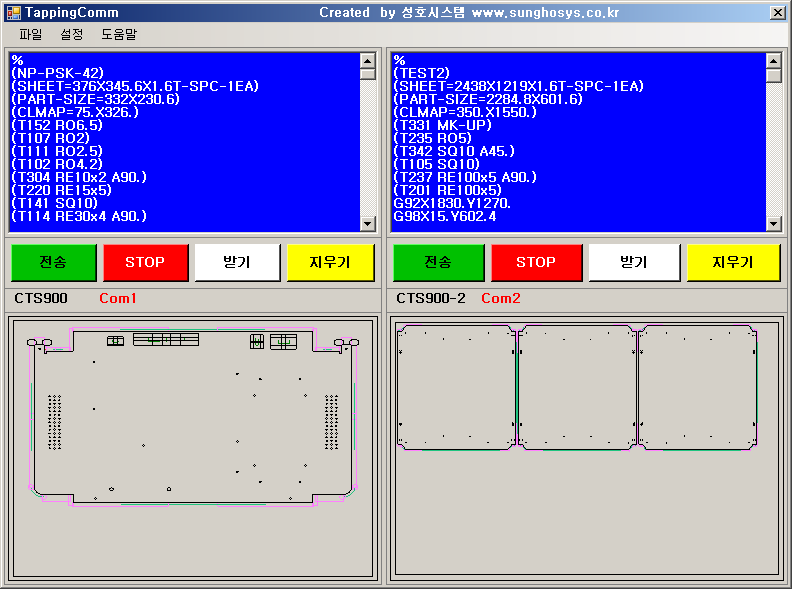
Task: Click the red STOP button for CTS900
Action: click(145, 262)
